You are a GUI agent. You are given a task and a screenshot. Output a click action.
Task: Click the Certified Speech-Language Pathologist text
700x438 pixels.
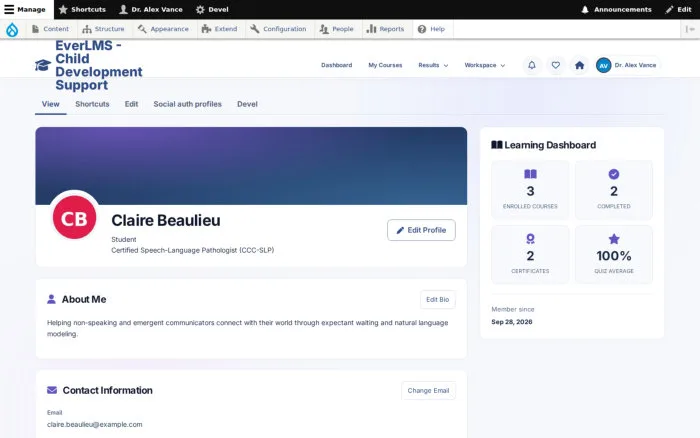(193, 250)
